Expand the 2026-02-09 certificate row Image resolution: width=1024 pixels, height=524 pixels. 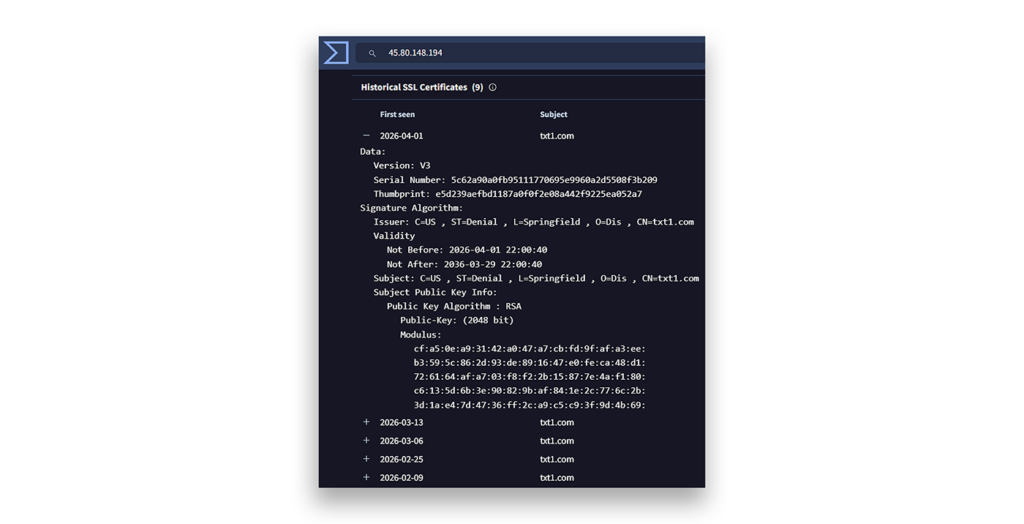point(366,477)
